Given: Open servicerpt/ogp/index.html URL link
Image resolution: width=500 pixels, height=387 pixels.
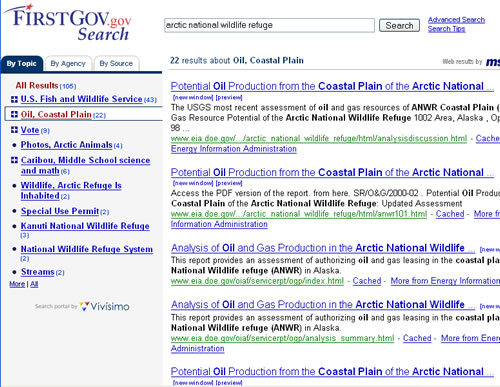Looking at the screenshot, I should click(x=257, y=281).
